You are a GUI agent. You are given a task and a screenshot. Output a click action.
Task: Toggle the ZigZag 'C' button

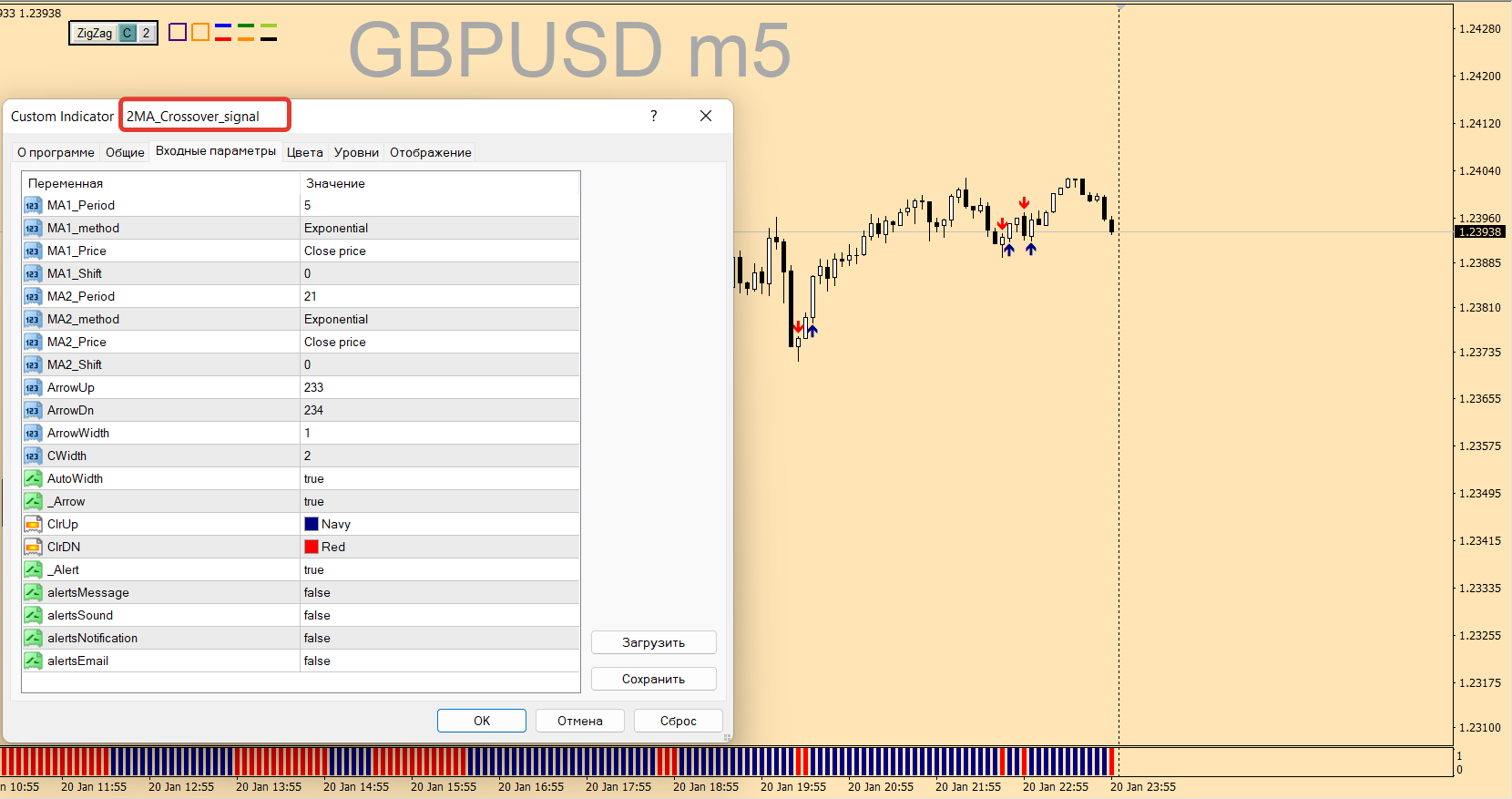click(128, 33)
